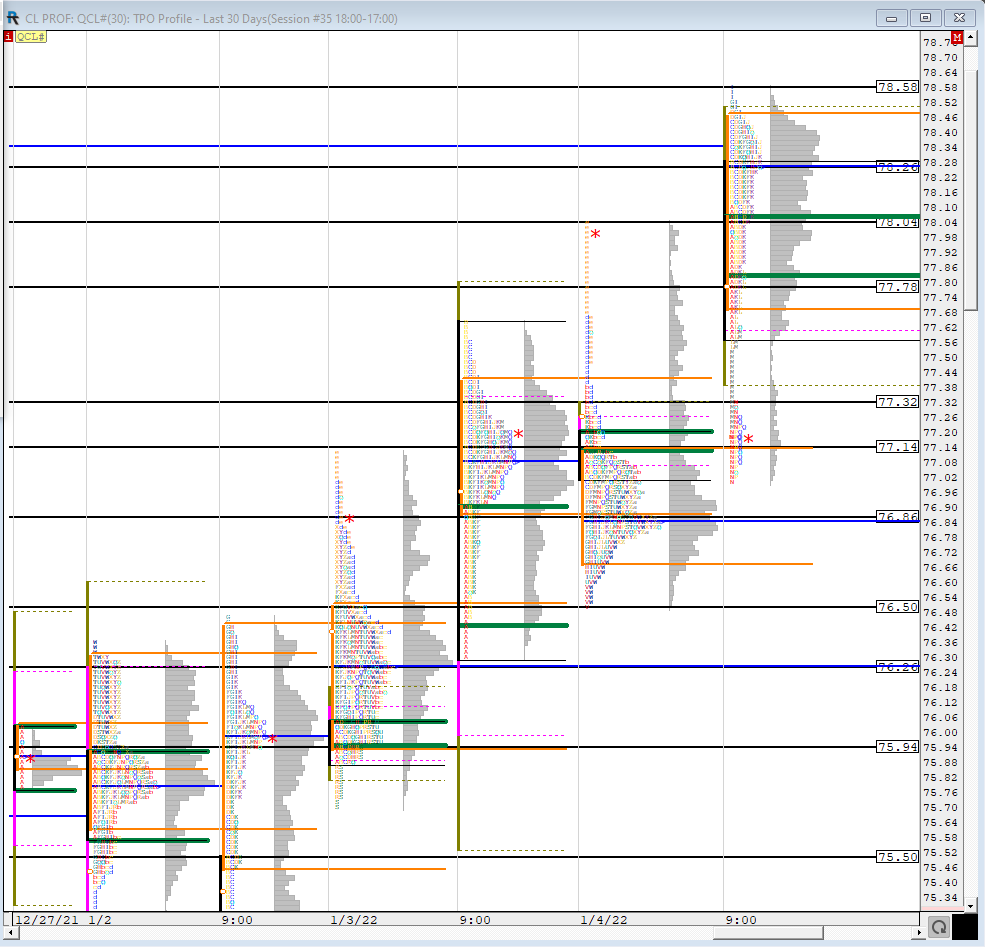Viewport: 985px width, 947px height.
Task: Click the 12/27/21 date label
Action: coord(47,920)
